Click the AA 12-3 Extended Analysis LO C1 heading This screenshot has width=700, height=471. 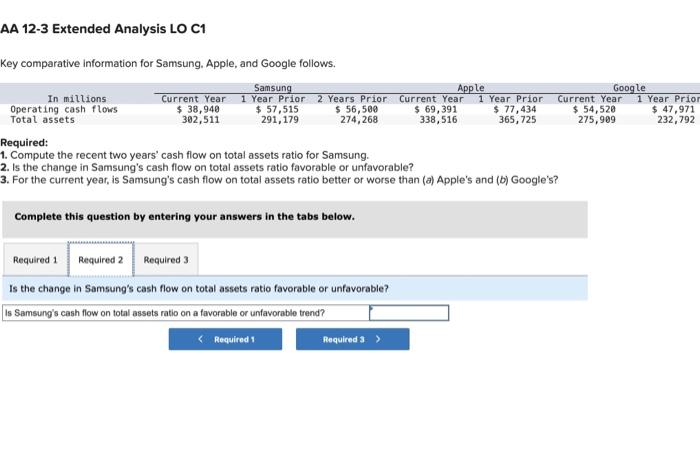coord(103,29)
